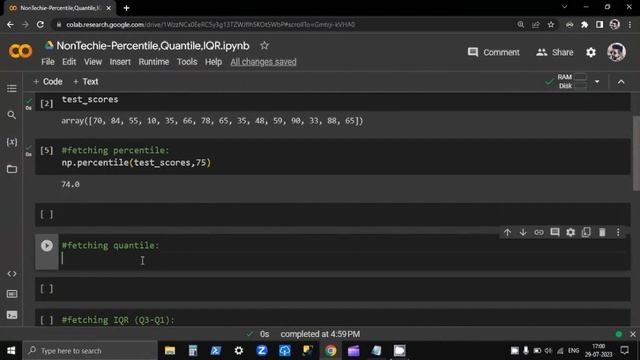Open cell editor settings gear

coord(571,232)
